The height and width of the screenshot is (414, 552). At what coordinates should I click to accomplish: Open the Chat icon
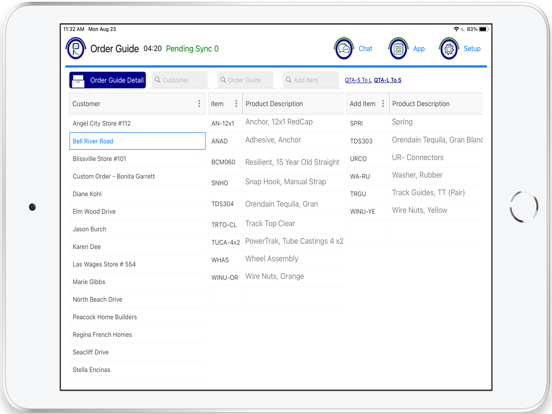click(344, 49)
